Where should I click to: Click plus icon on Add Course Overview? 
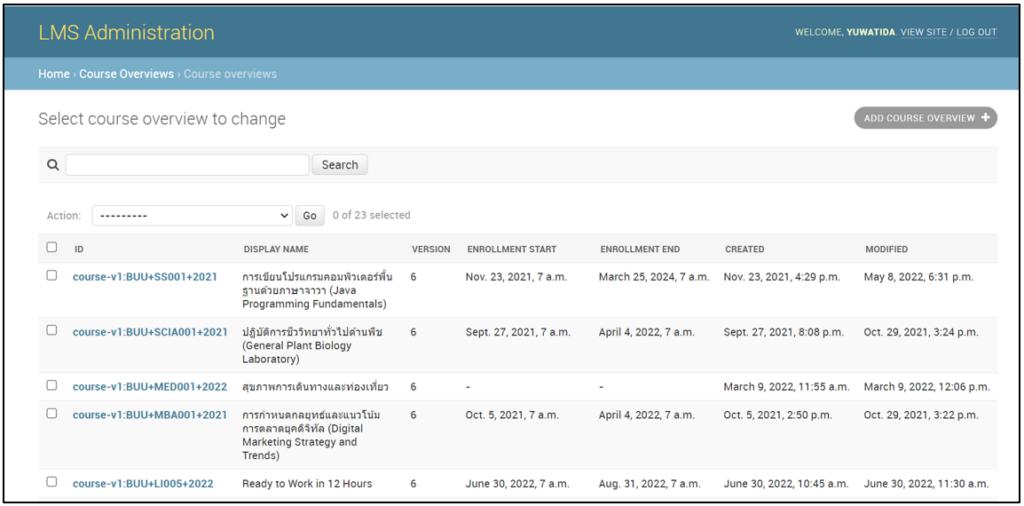[x=985, y=118]
